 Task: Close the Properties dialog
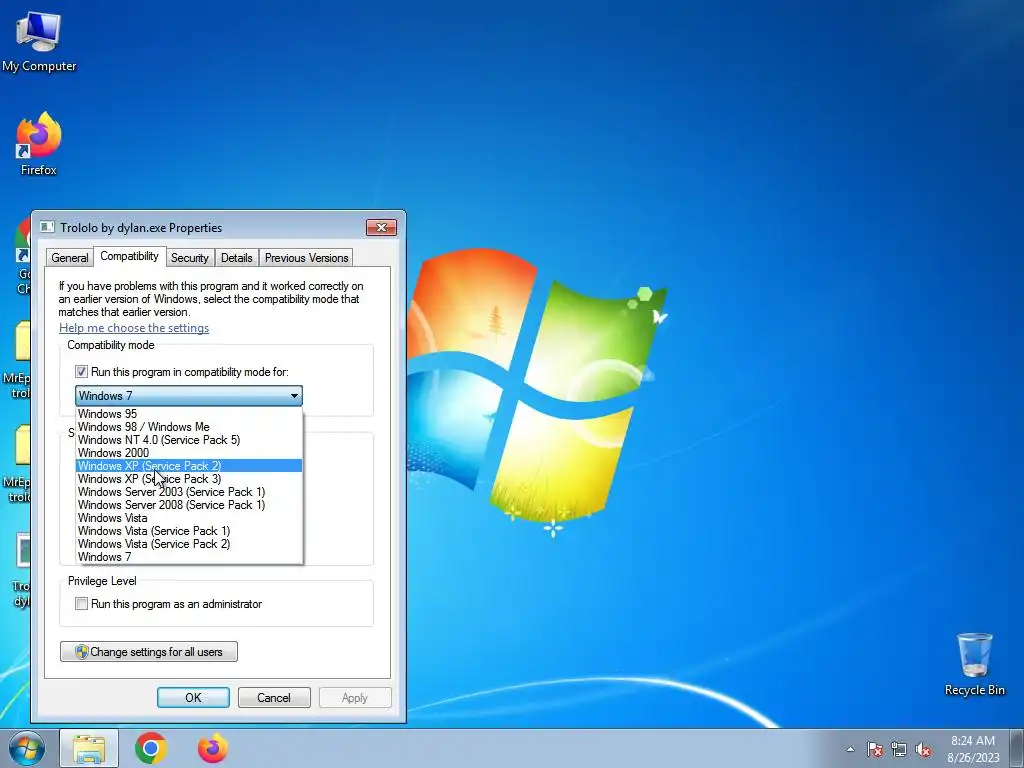[x=381, y=227]
